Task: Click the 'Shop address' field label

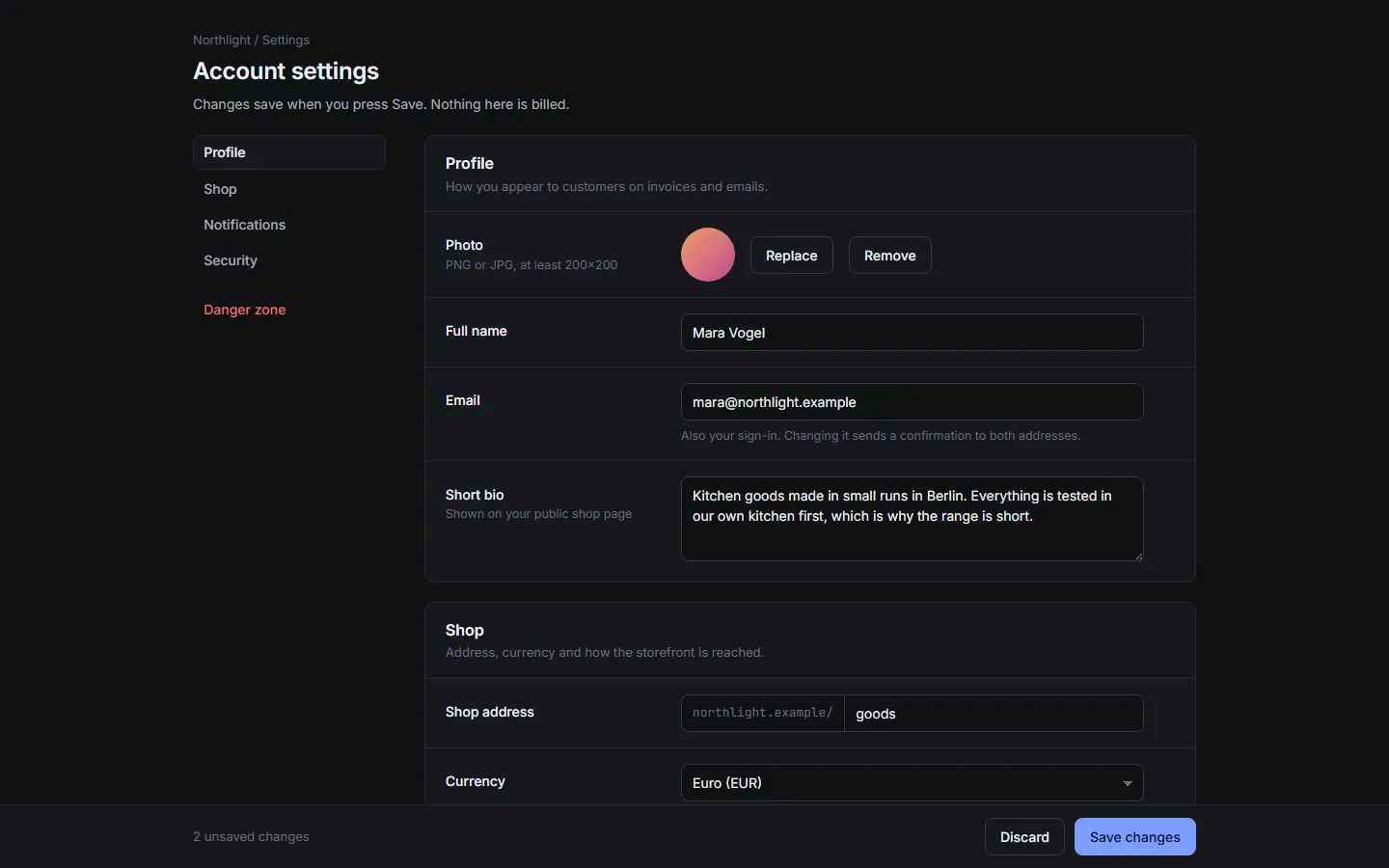Action: 490,712
